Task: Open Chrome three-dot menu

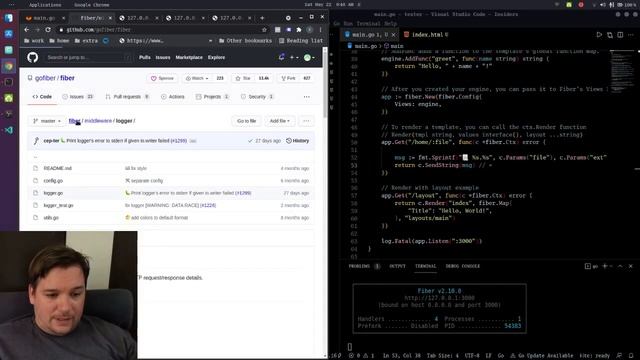Action: pyautogui.click(x=320, y=30)
